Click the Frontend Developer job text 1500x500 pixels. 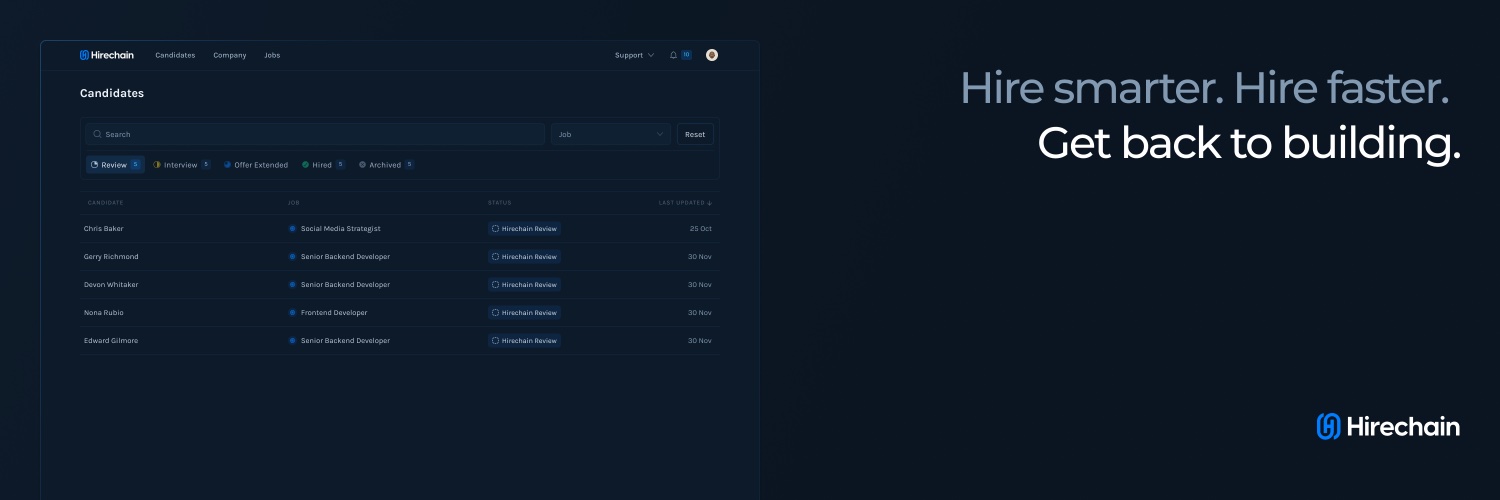334,313
